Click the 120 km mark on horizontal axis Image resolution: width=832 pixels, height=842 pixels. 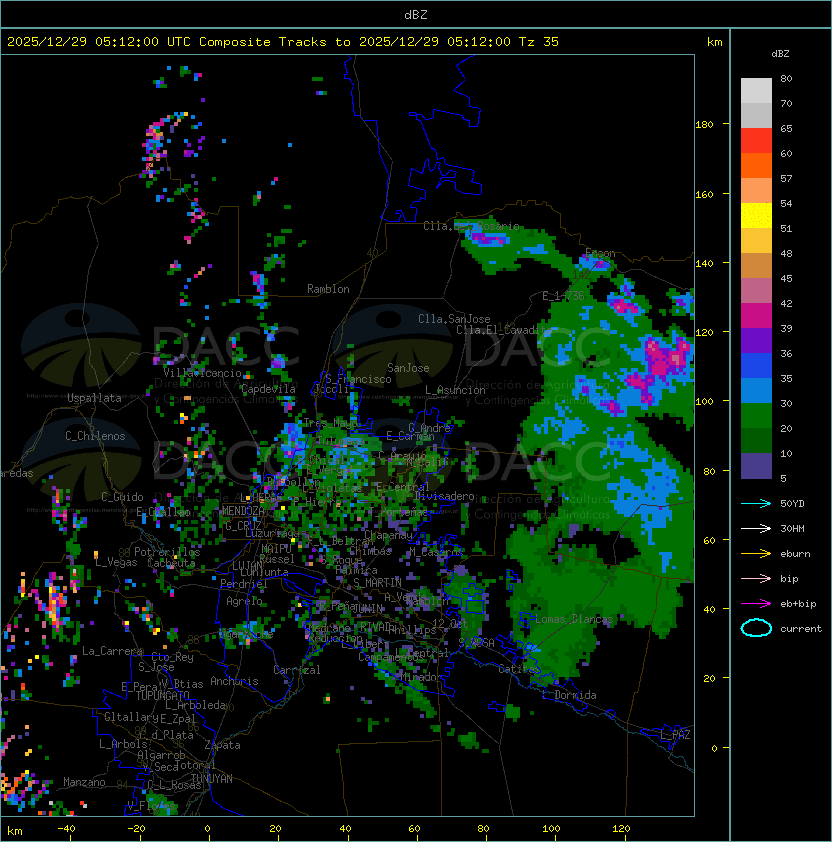pos(621,829)
